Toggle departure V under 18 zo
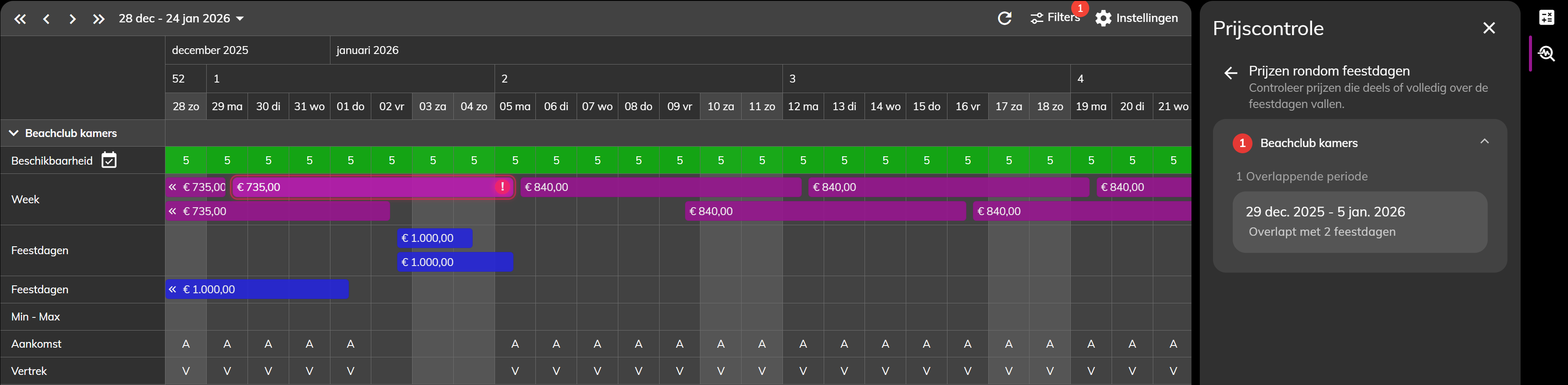The width and height of the screenshot is (1568, 385). coord(1050,371)
